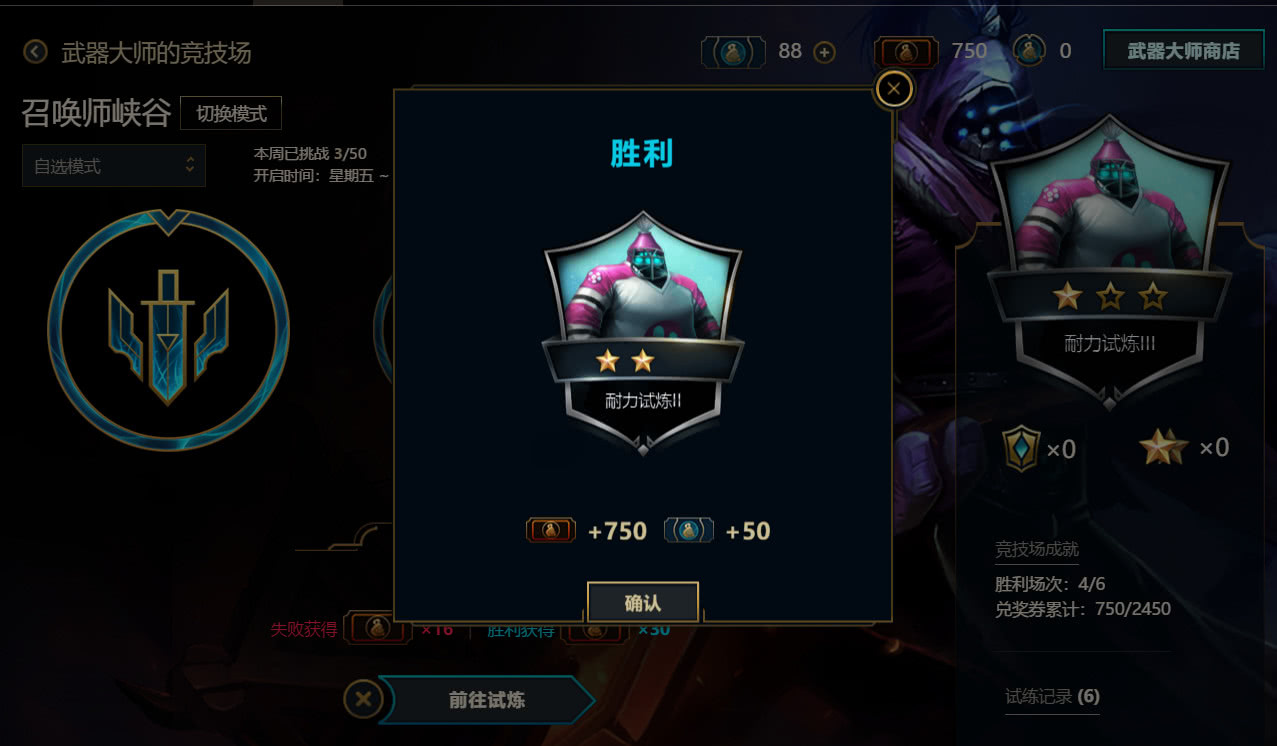
Task: Click the 竞技场成就 heading
Action: [x=1037, y=548]
